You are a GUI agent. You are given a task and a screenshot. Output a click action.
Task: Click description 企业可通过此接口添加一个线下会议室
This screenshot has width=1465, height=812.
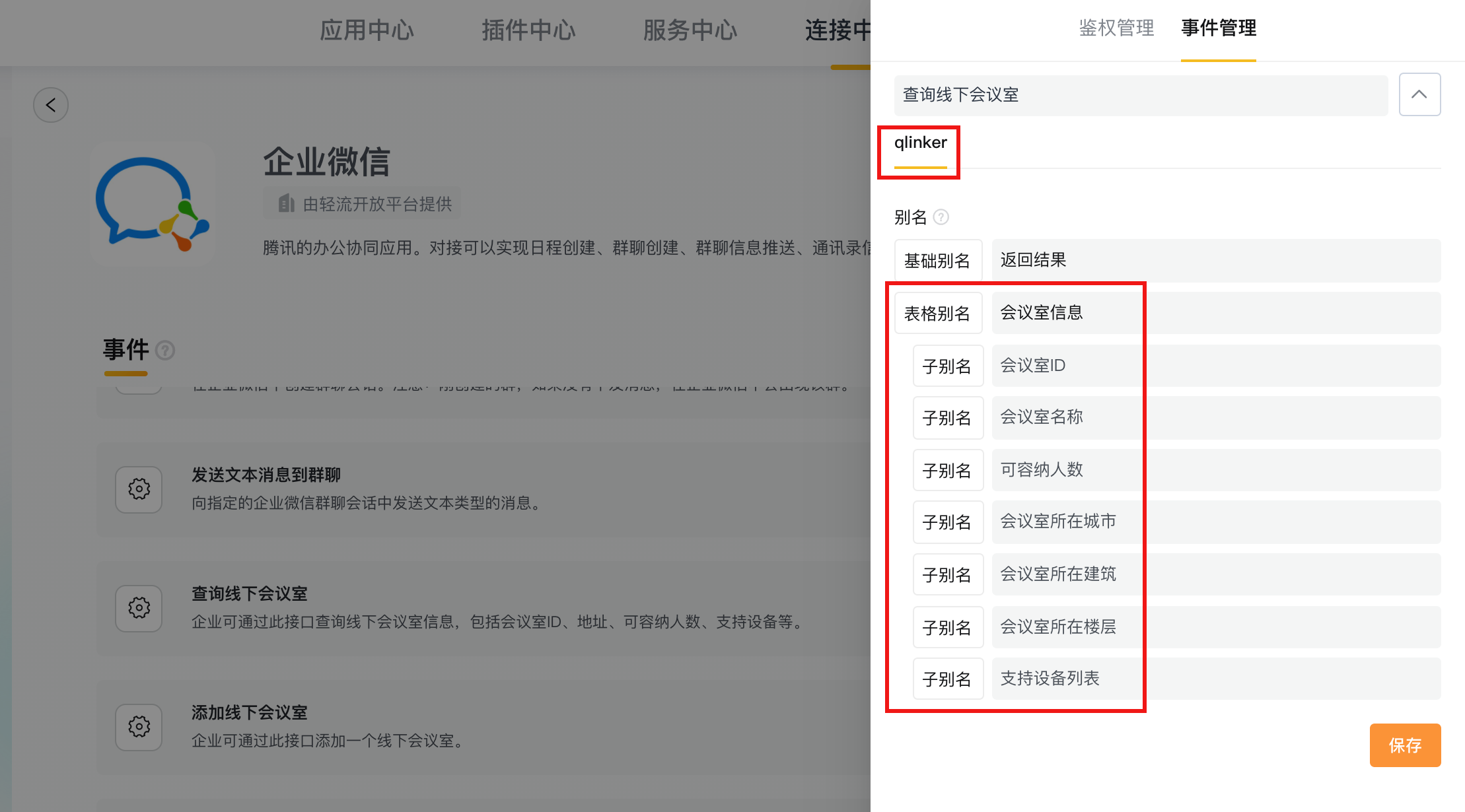(x=329, y=741)
